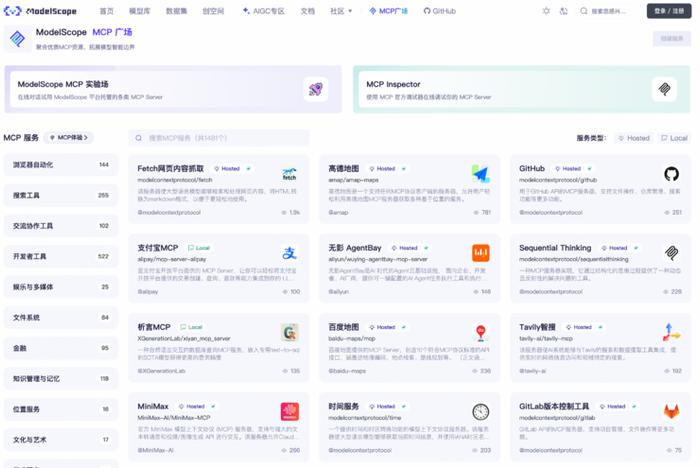700x468 pixels.
Task: Select the 交流协作工具 category
Action: pyautogui.click(x=61, y=226)
